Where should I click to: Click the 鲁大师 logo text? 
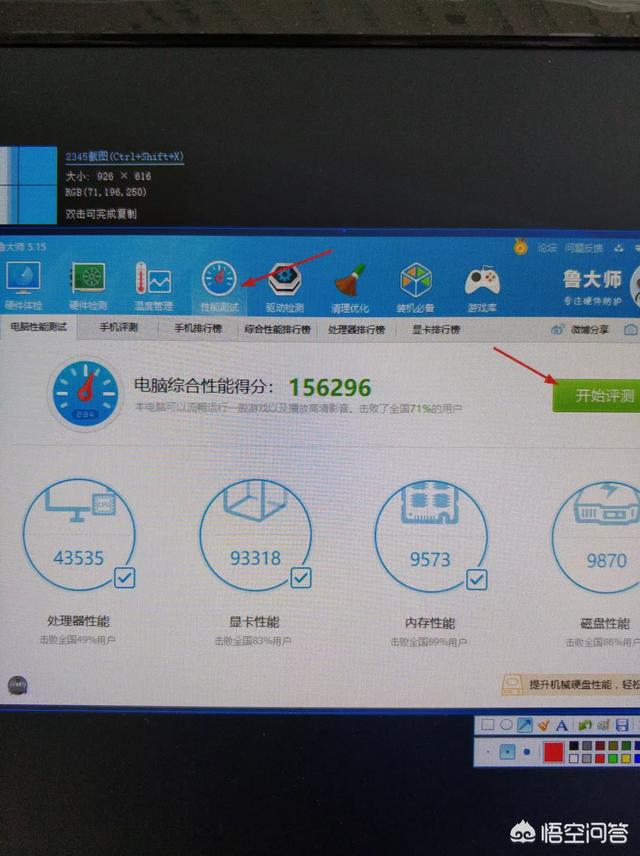pyautogui.click(x=592, y=280)
